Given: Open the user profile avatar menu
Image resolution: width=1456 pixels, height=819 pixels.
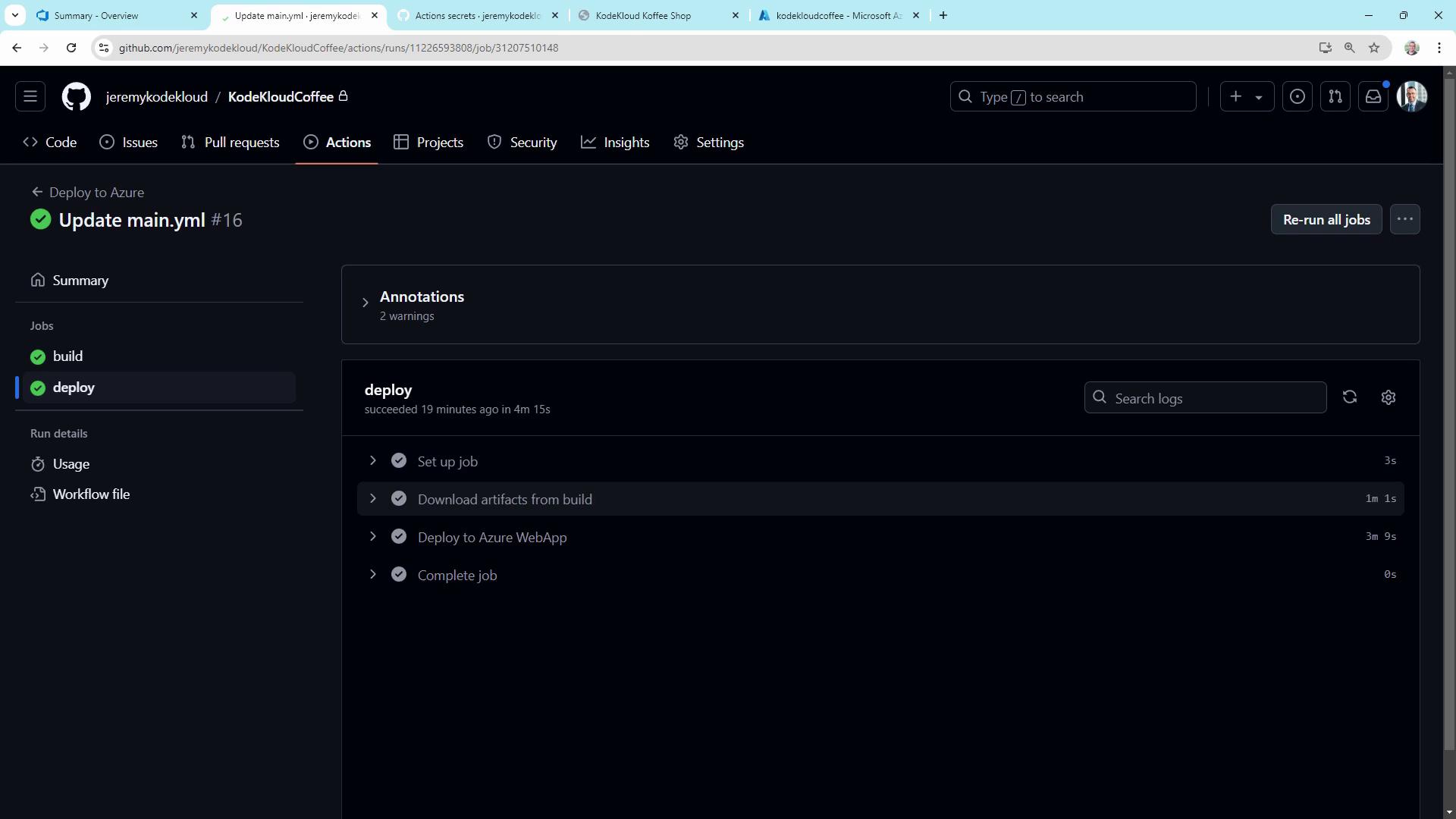Looking at the screenshot, I should click(1412, 96).
